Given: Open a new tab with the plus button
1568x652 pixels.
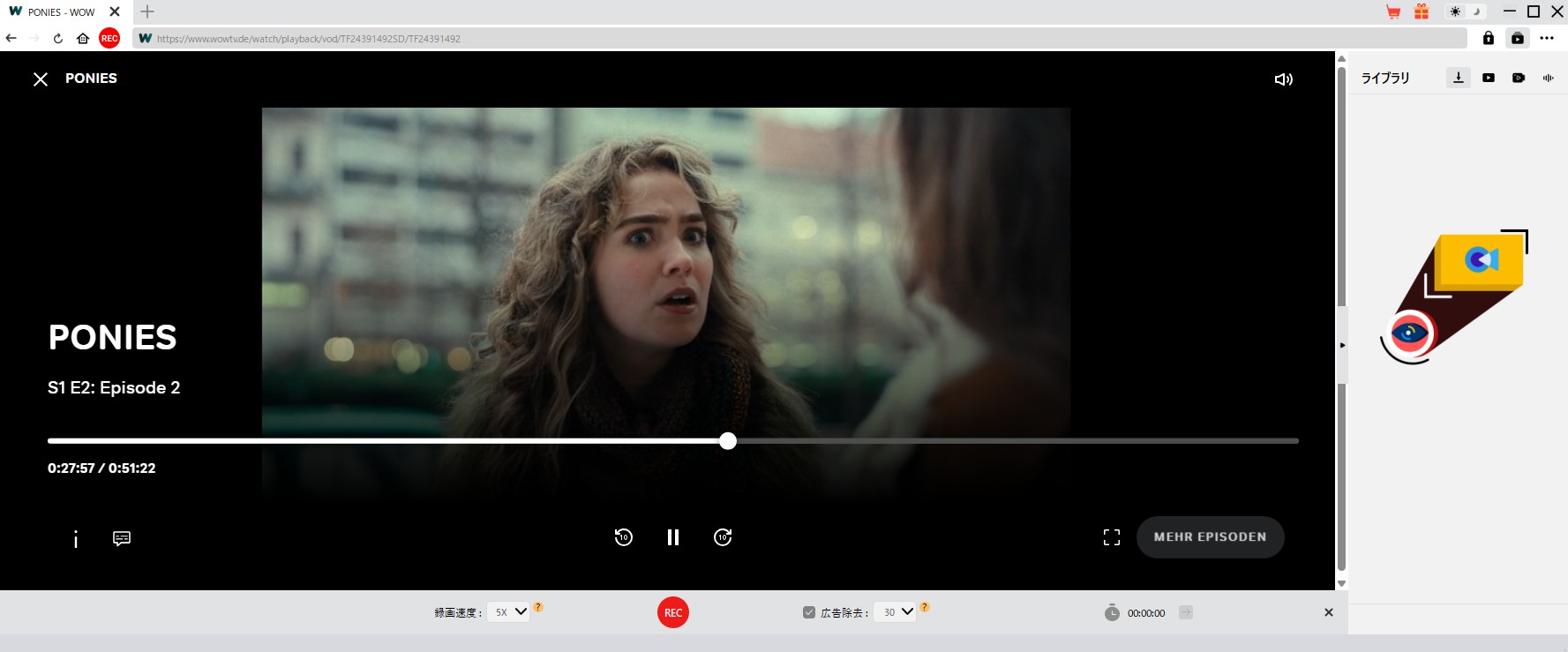Looking at the screenshot, I should click(147, 11).
